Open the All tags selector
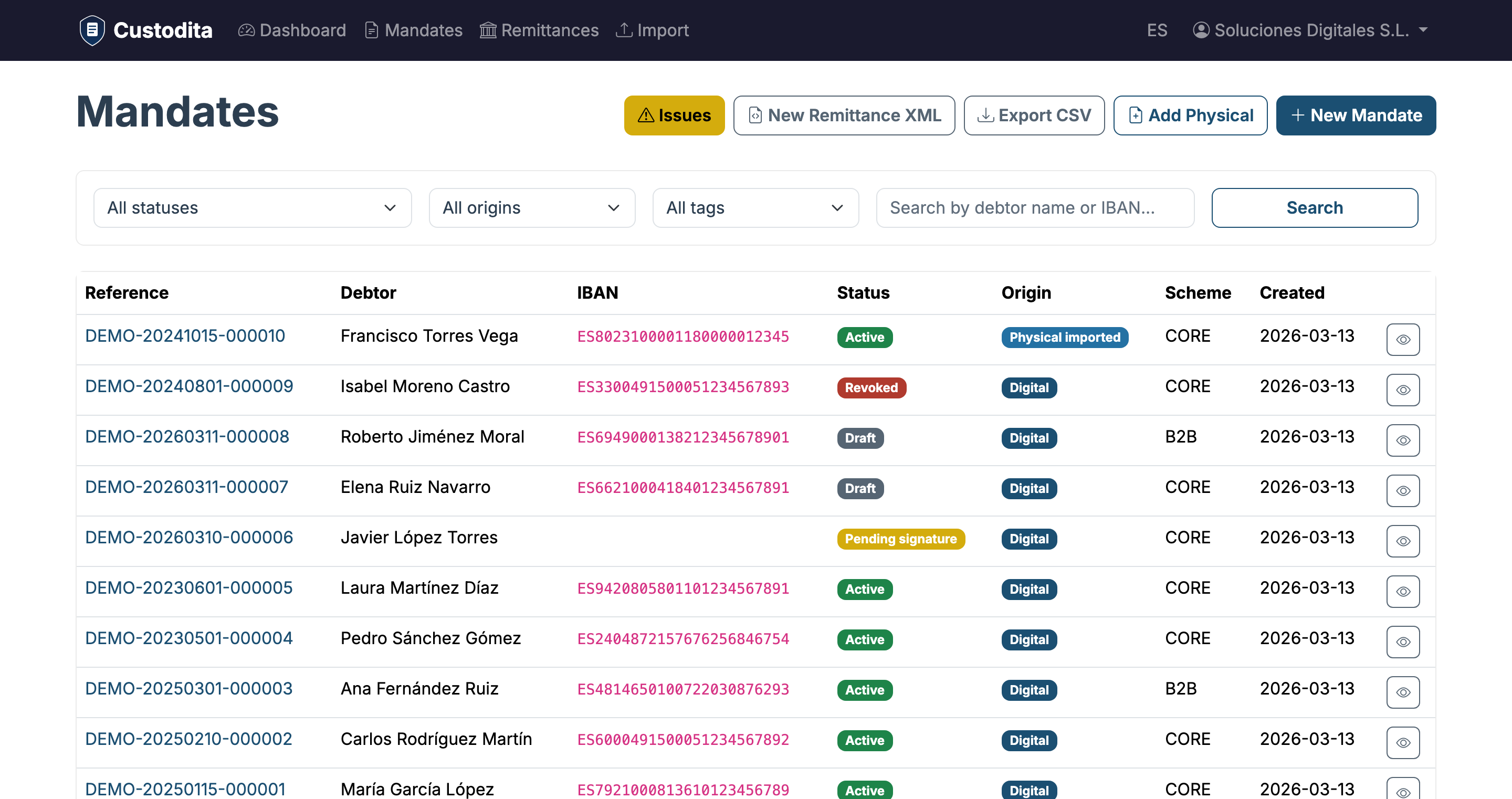The height and width of the screenshot is (799, 1512). (755, 208)
